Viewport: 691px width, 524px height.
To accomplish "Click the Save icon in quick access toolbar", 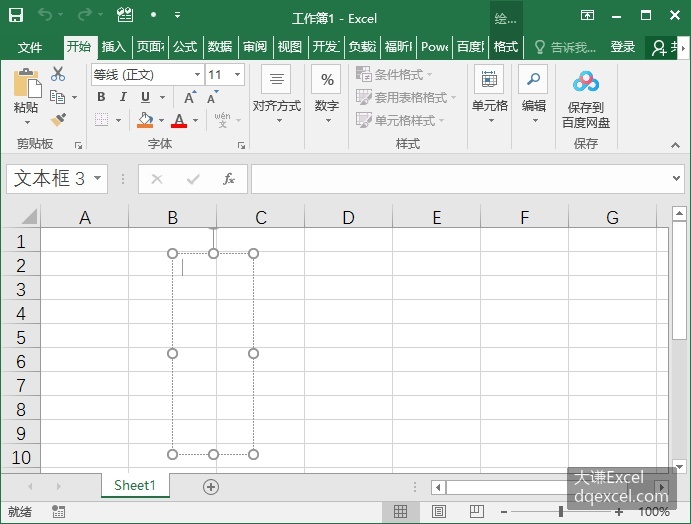I will (16, 15).
